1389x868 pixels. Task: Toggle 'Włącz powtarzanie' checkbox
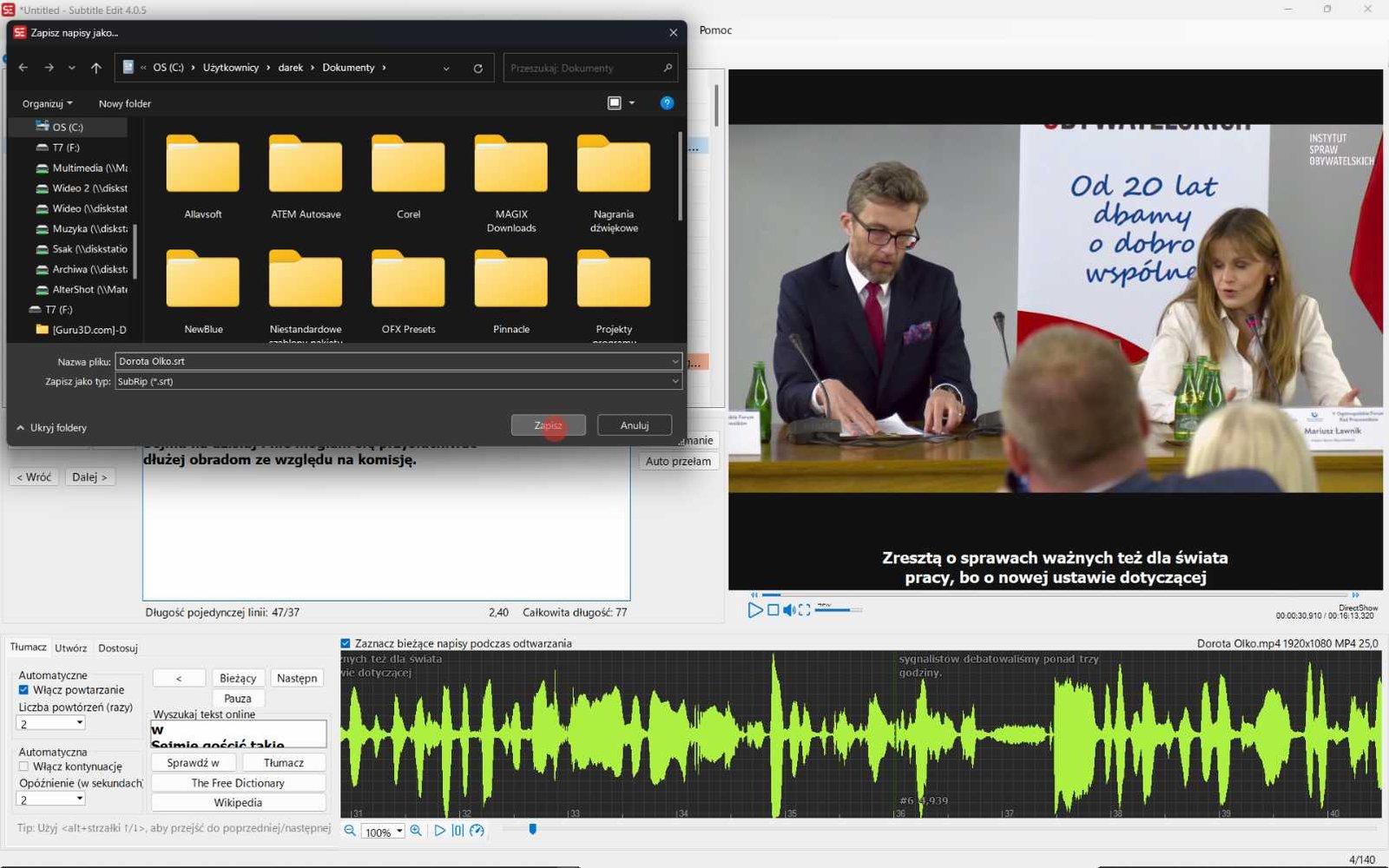(23, 690)
